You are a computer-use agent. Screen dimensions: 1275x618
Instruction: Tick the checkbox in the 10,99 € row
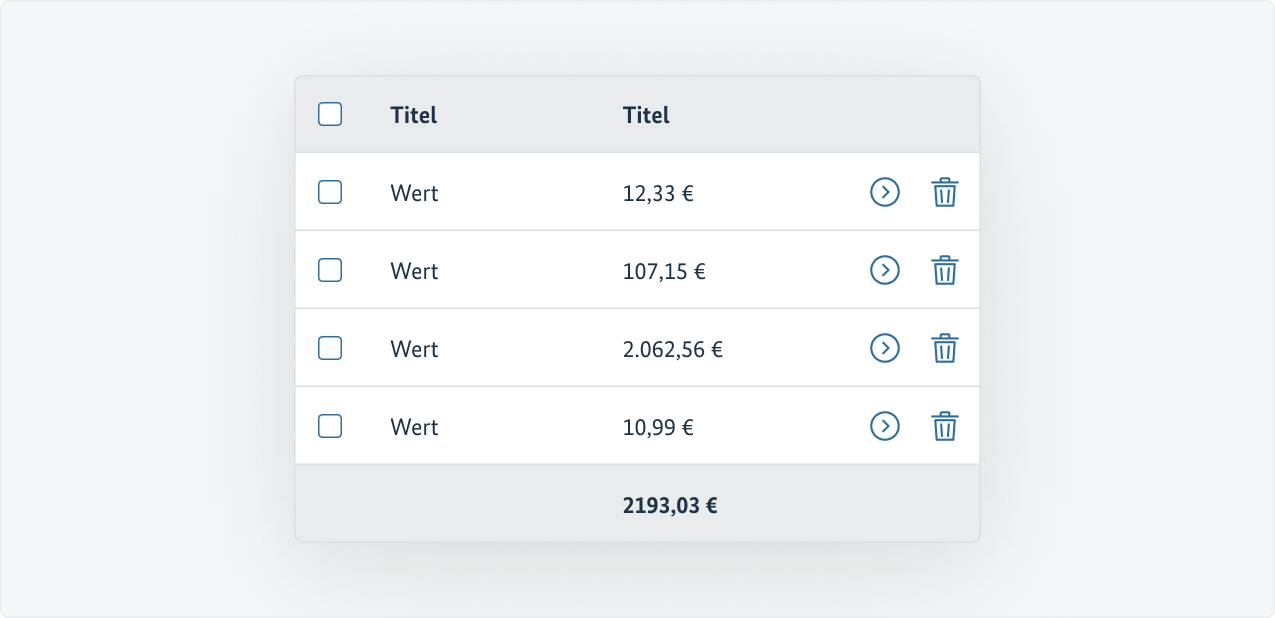coord(330,426)
